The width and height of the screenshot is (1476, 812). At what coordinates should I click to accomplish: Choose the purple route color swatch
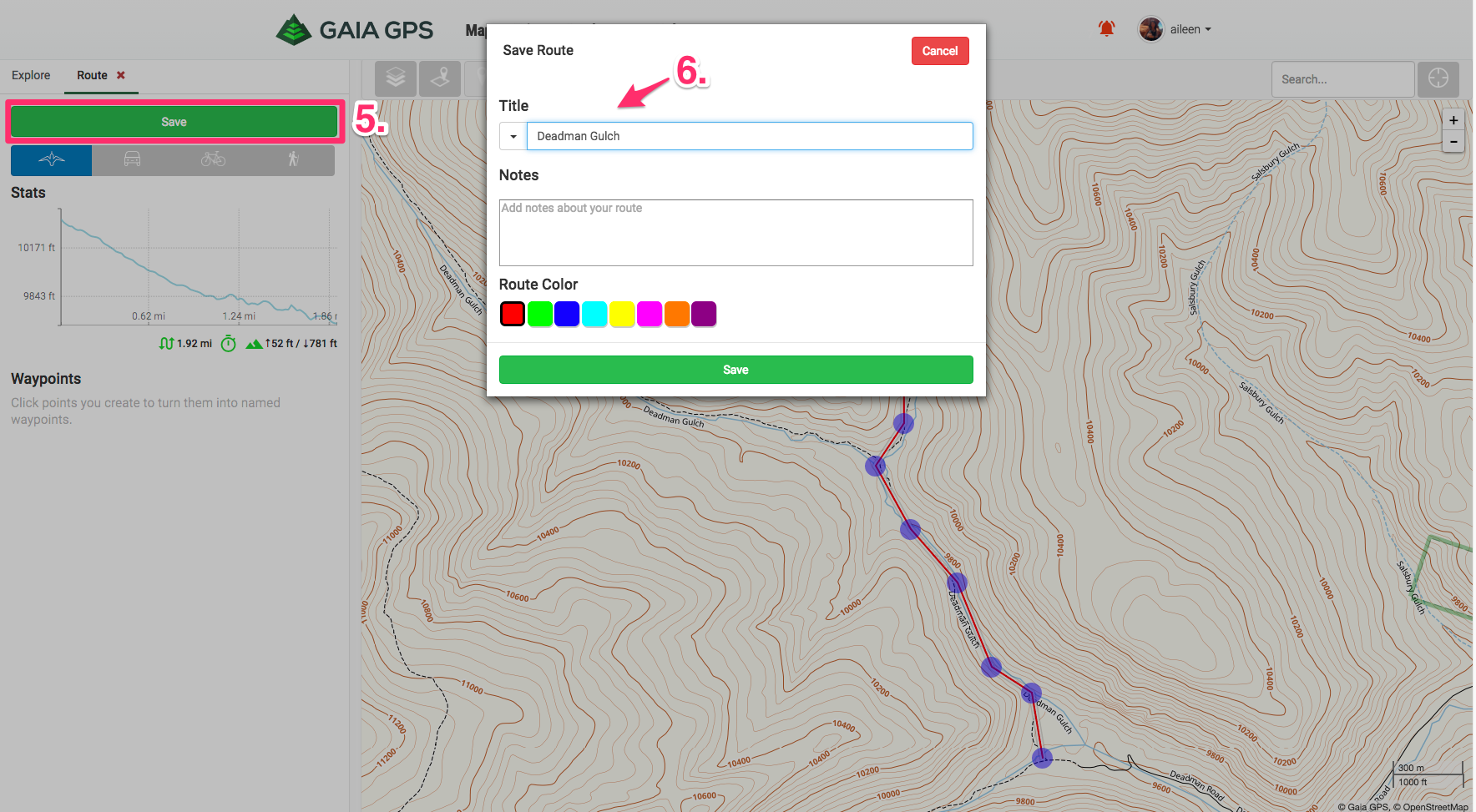(x=704, y=314)
